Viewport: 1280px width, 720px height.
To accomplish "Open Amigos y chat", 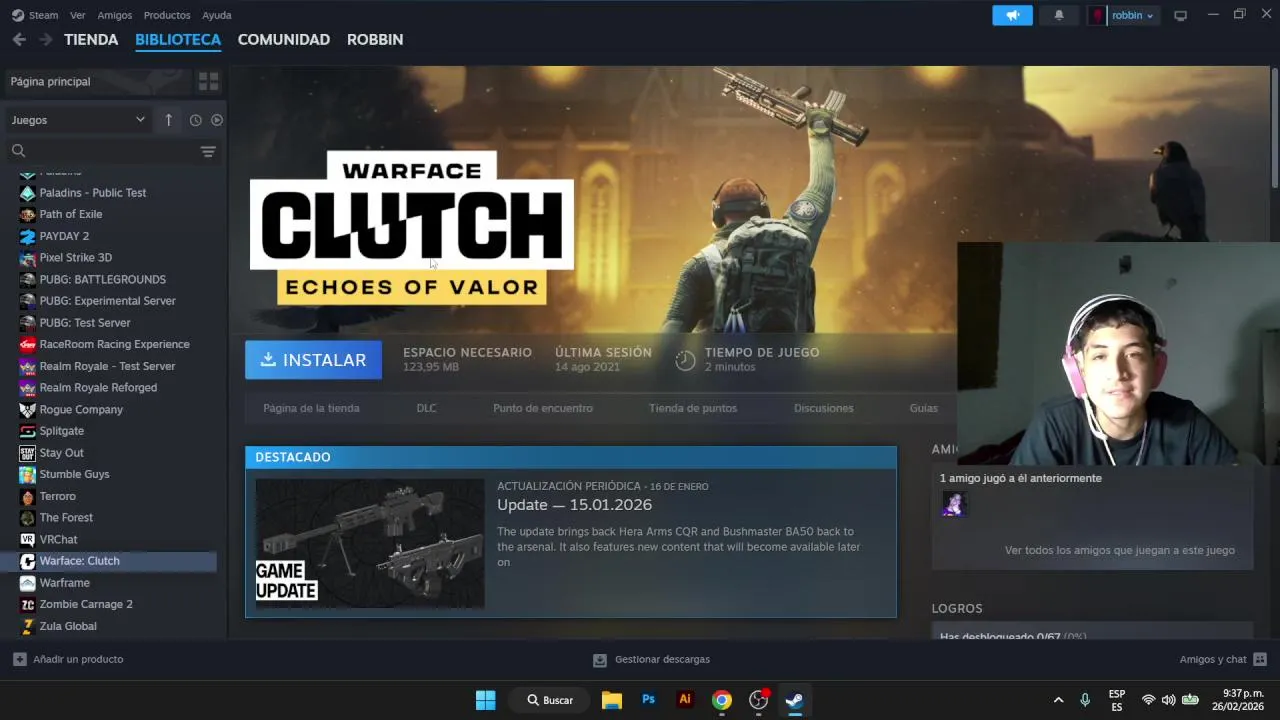I will coord(1223,659).
